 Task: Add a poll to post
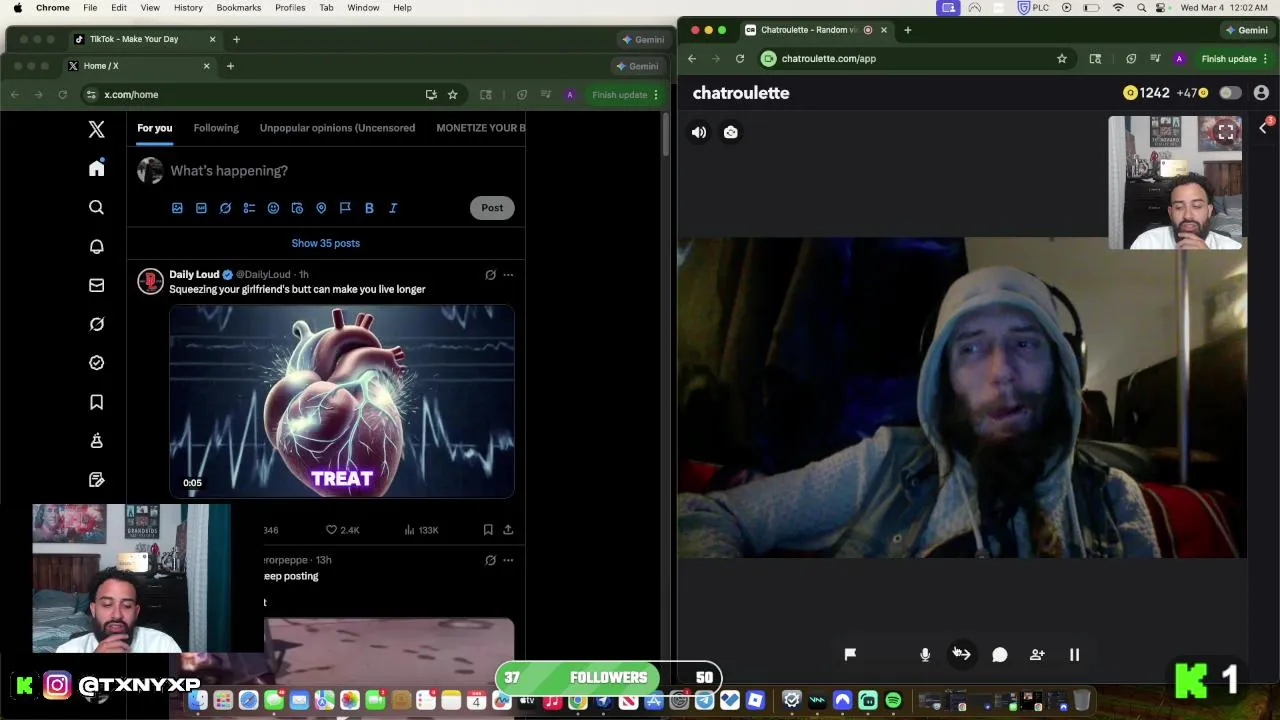click(x=249, y=208)
